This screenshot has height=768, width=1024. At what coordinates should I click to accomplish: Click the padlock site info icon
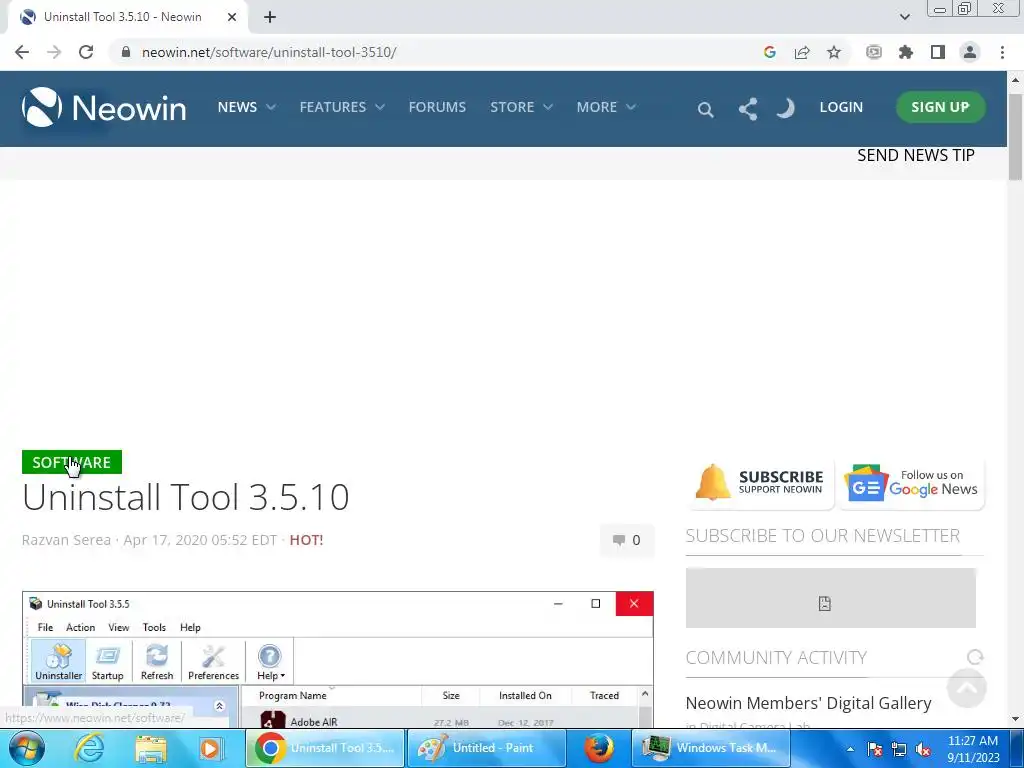point(125,52)
